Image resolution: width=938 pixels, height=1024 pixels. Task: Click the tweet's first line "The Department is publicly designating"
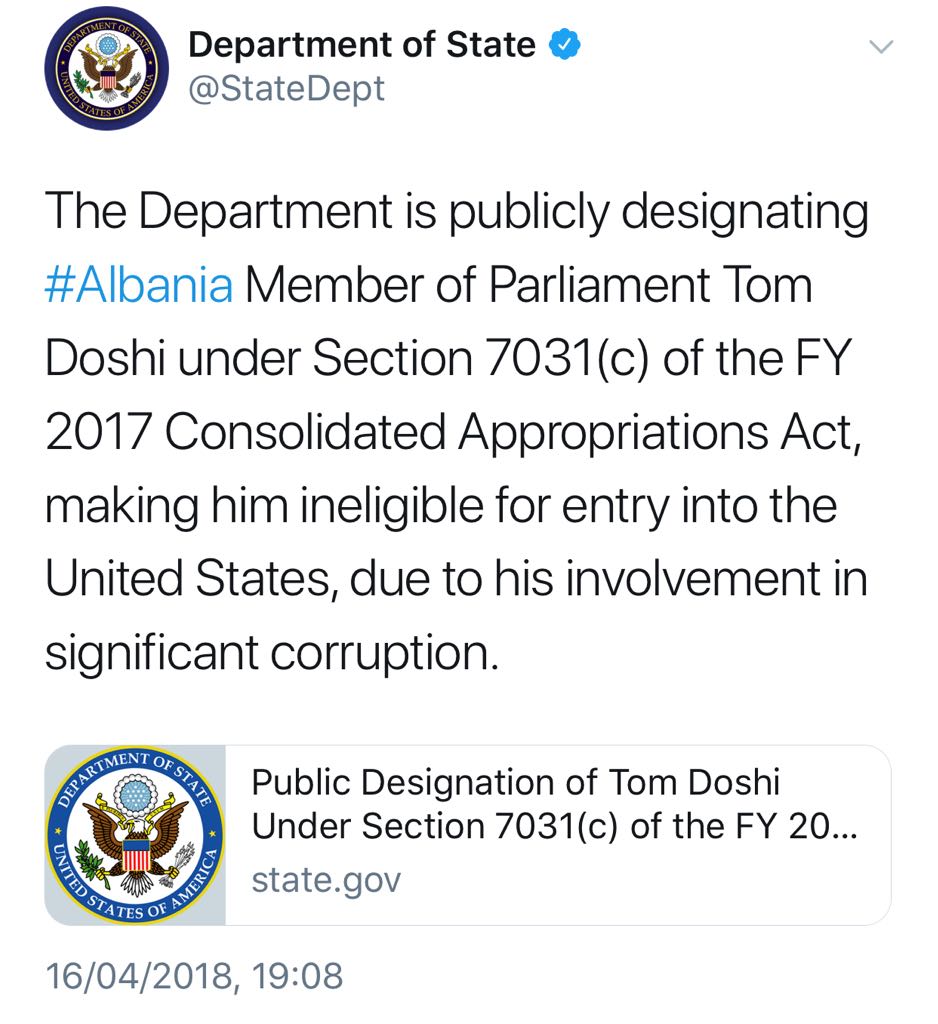tap(456, 212)
